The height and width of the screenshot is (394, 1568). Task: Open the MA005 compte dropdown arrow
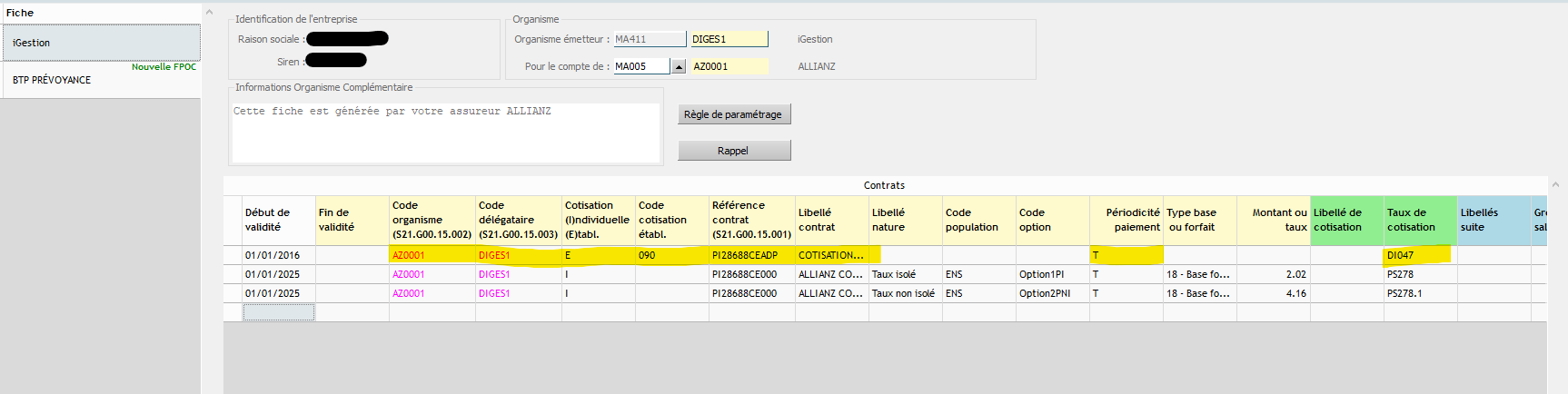[x=678, y=66]
